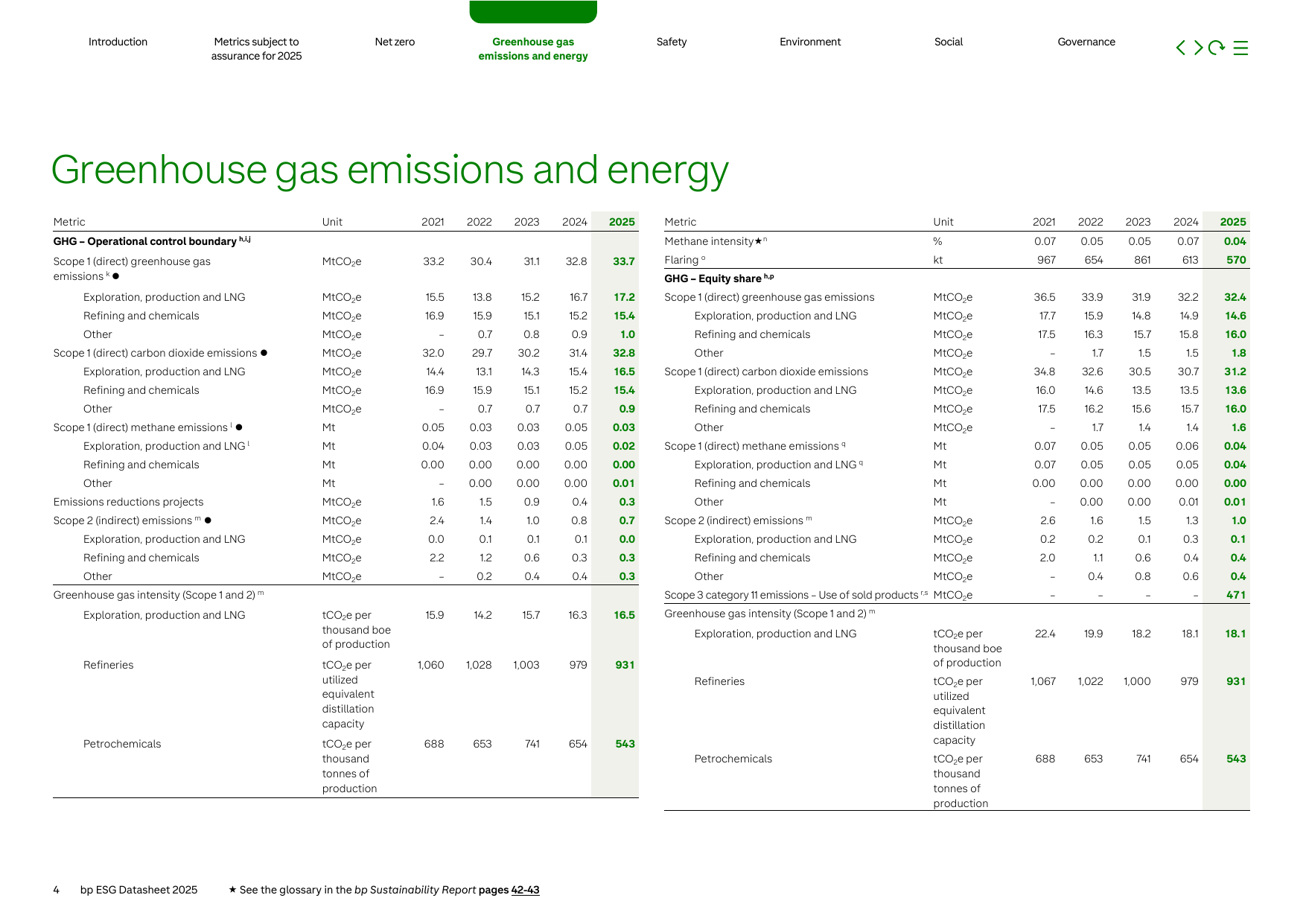
Task: Select the 32.4 equity share Scope 1 value
Action: coord(1235,297)
